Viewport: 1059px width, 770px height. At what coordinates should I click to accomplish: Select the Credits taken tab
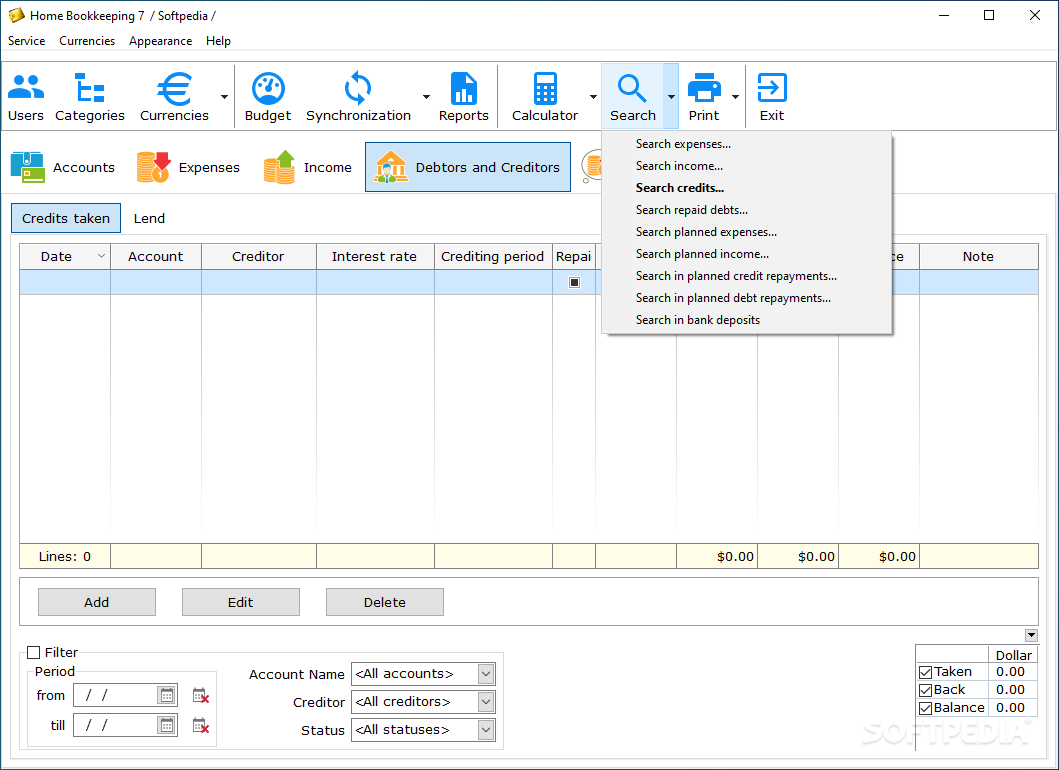click(x=66, y=218)
